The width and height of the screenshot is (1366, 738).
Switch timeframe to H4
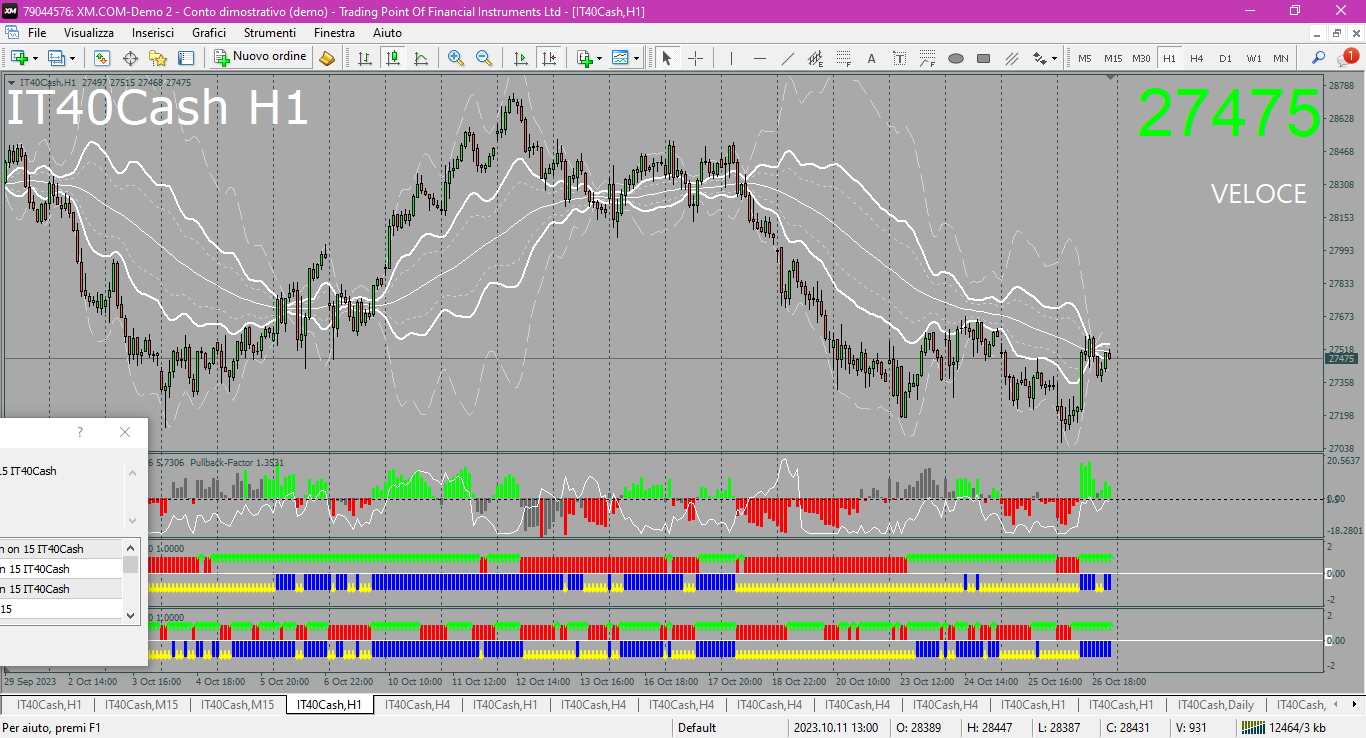coord(1197,58)
